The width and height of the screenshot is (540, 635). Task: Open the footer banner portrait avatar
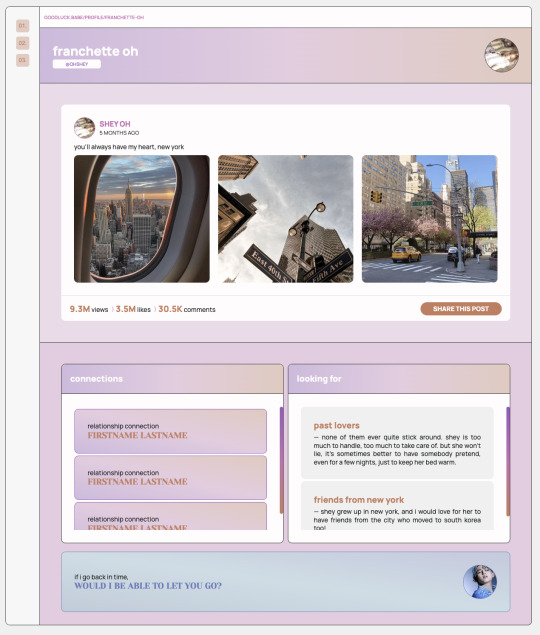[480, 582]
